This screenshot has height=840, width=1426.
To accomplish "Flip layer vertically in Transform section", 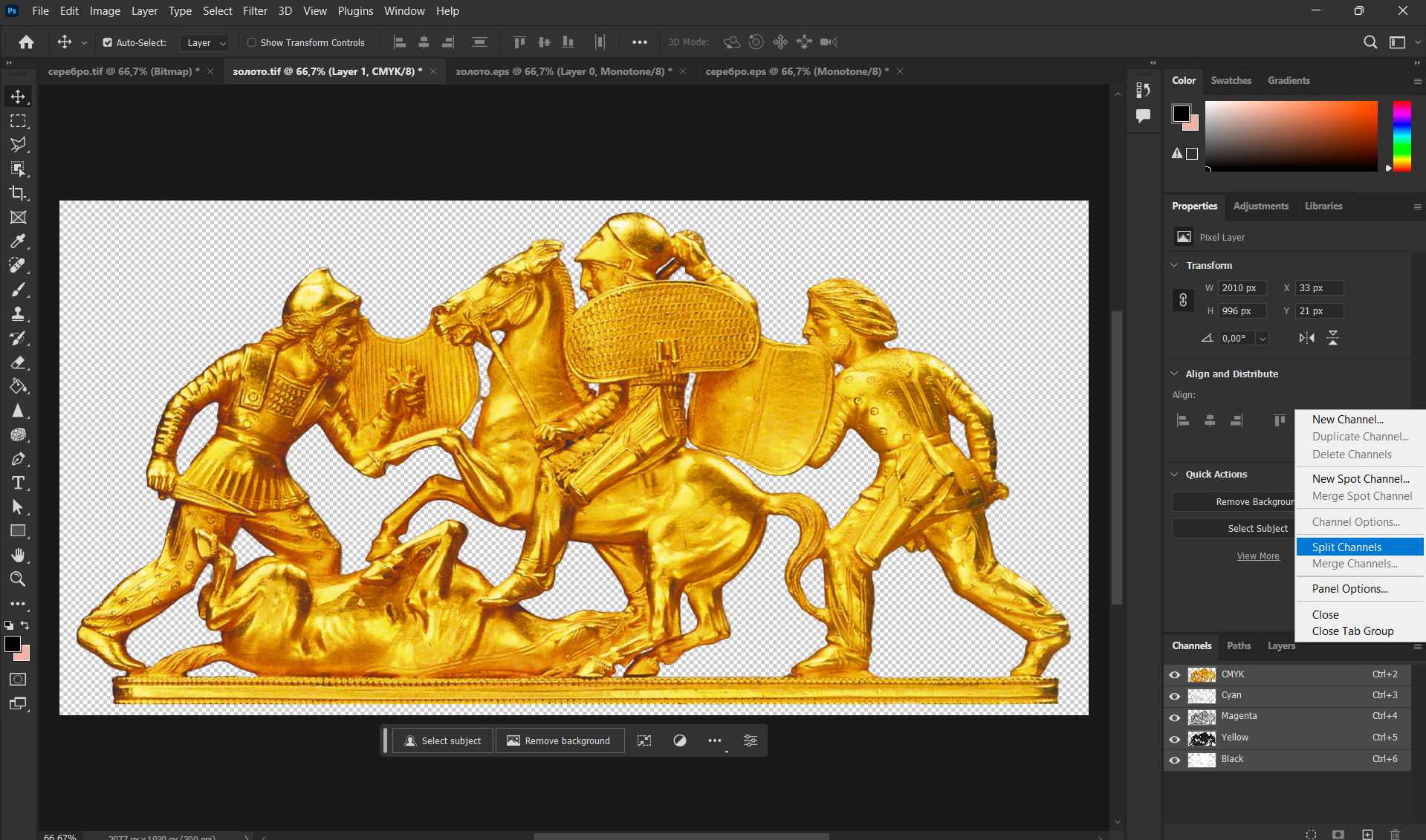I will coord(1333,338).
